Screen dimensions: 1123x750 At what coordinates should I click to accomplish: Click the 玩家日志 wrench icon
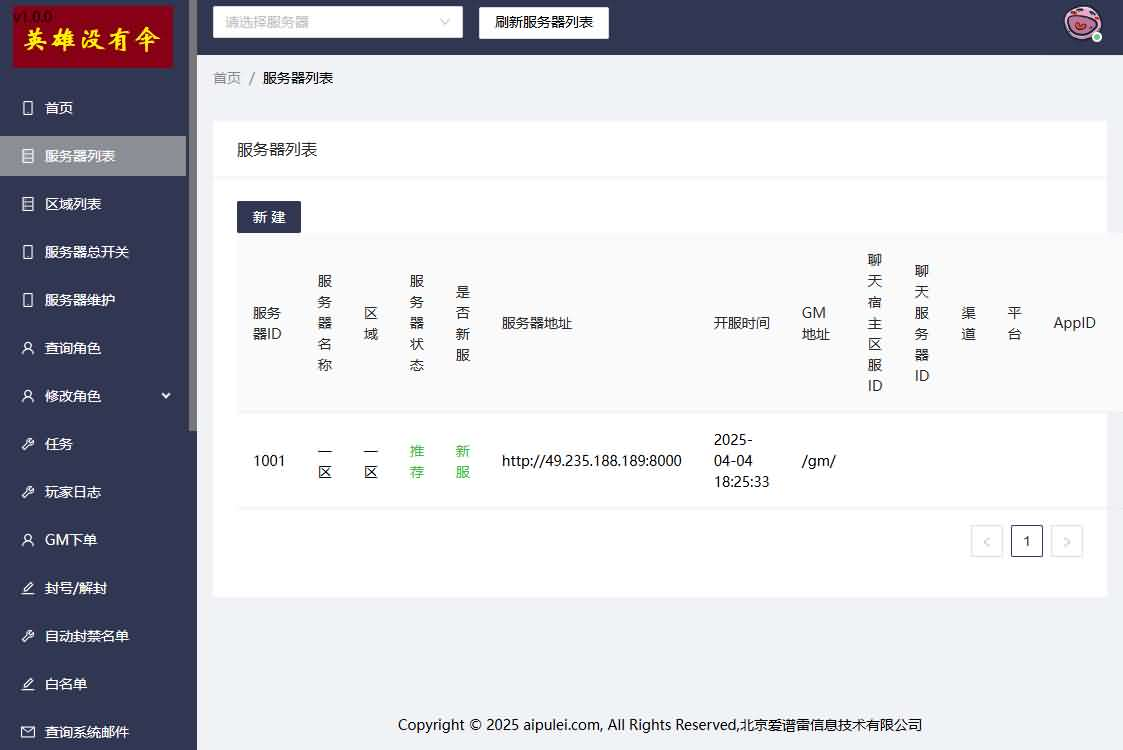(x=26, y=491)
